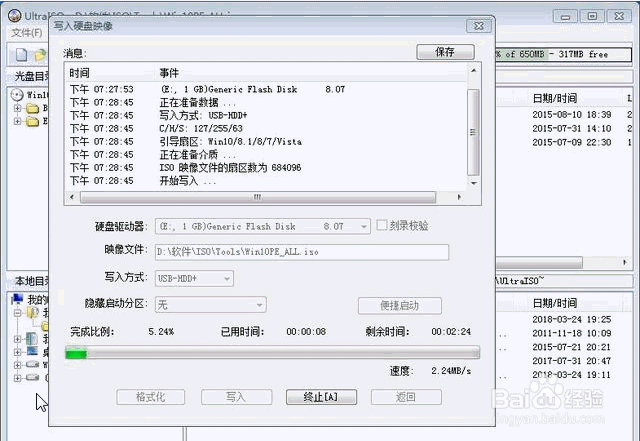Click the green write progress bar
This screenshot has width=640, height=441.
273,353
